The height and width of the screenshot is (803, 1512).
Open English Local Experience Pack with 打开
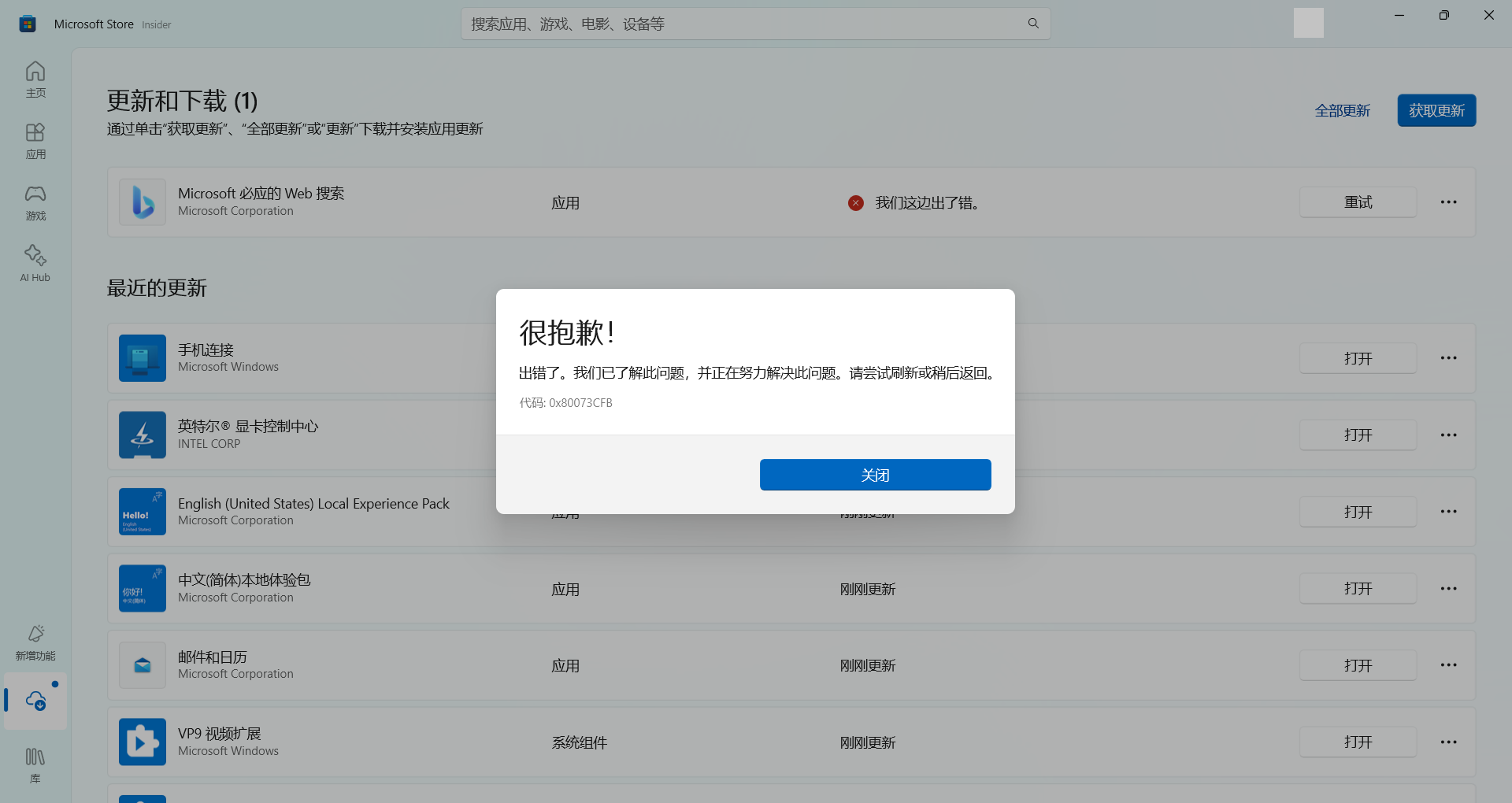[1358, 512]
